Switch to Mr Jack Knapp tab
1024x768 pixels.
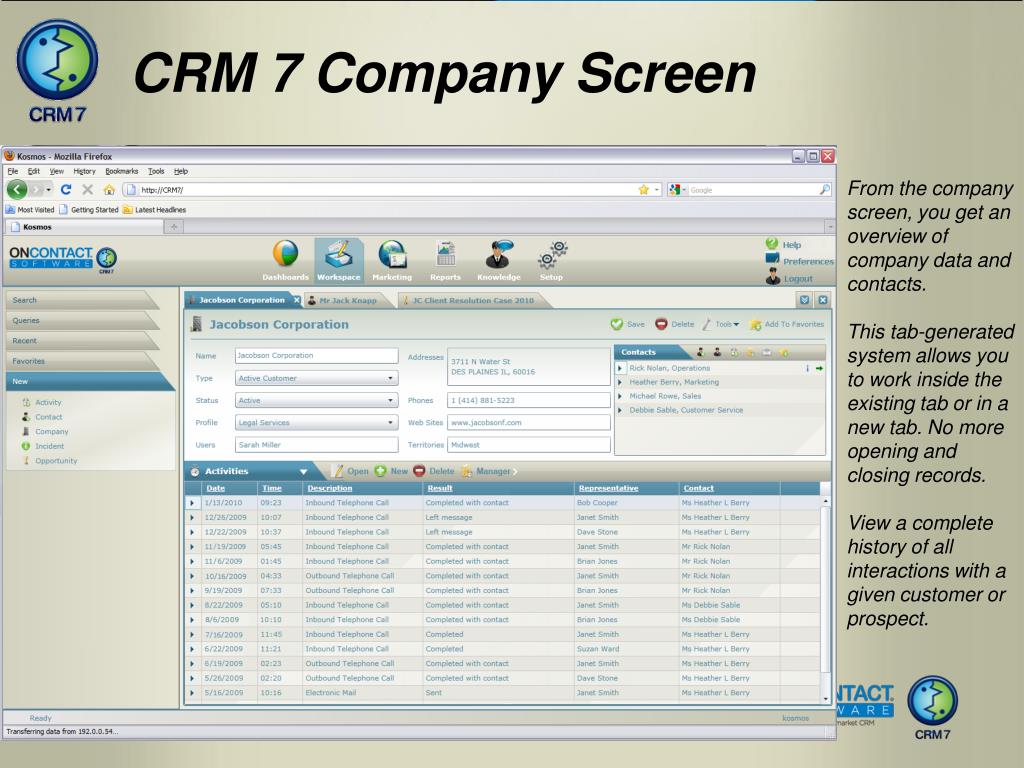(347, 300)
